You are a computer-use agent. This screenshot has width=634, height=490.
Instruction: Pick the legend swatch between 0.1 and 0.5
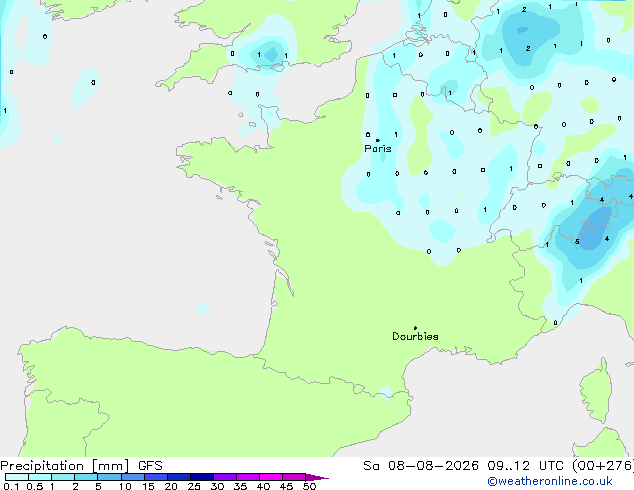tap(17, 477)
